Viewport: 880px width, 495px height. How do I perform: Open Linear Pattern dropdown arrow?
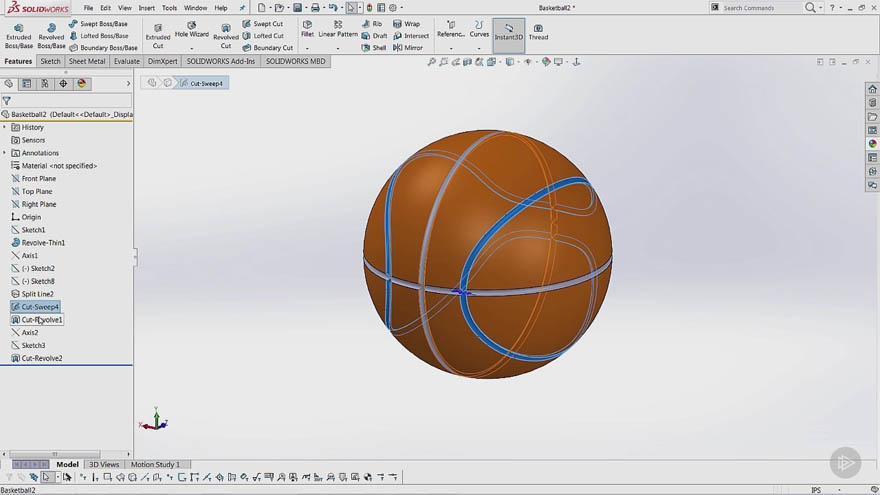click(338, 48)
